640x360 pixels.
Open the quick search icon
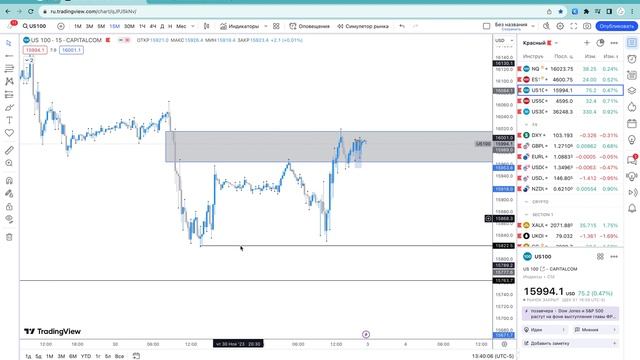[547, 26]
